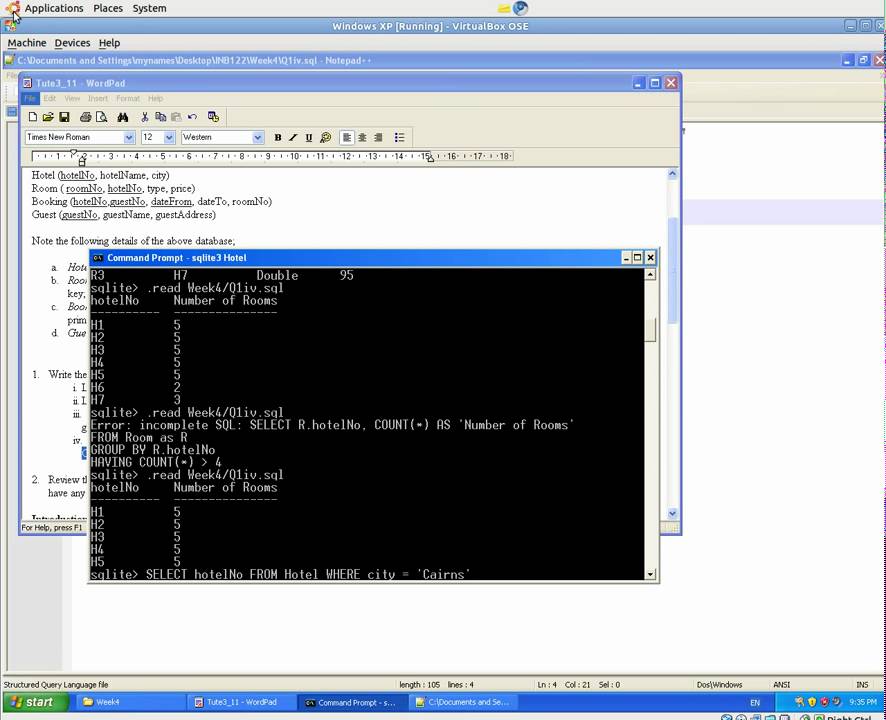Open Print Preview from the toolbar
The image size is (886, 720).
[101, 117]
